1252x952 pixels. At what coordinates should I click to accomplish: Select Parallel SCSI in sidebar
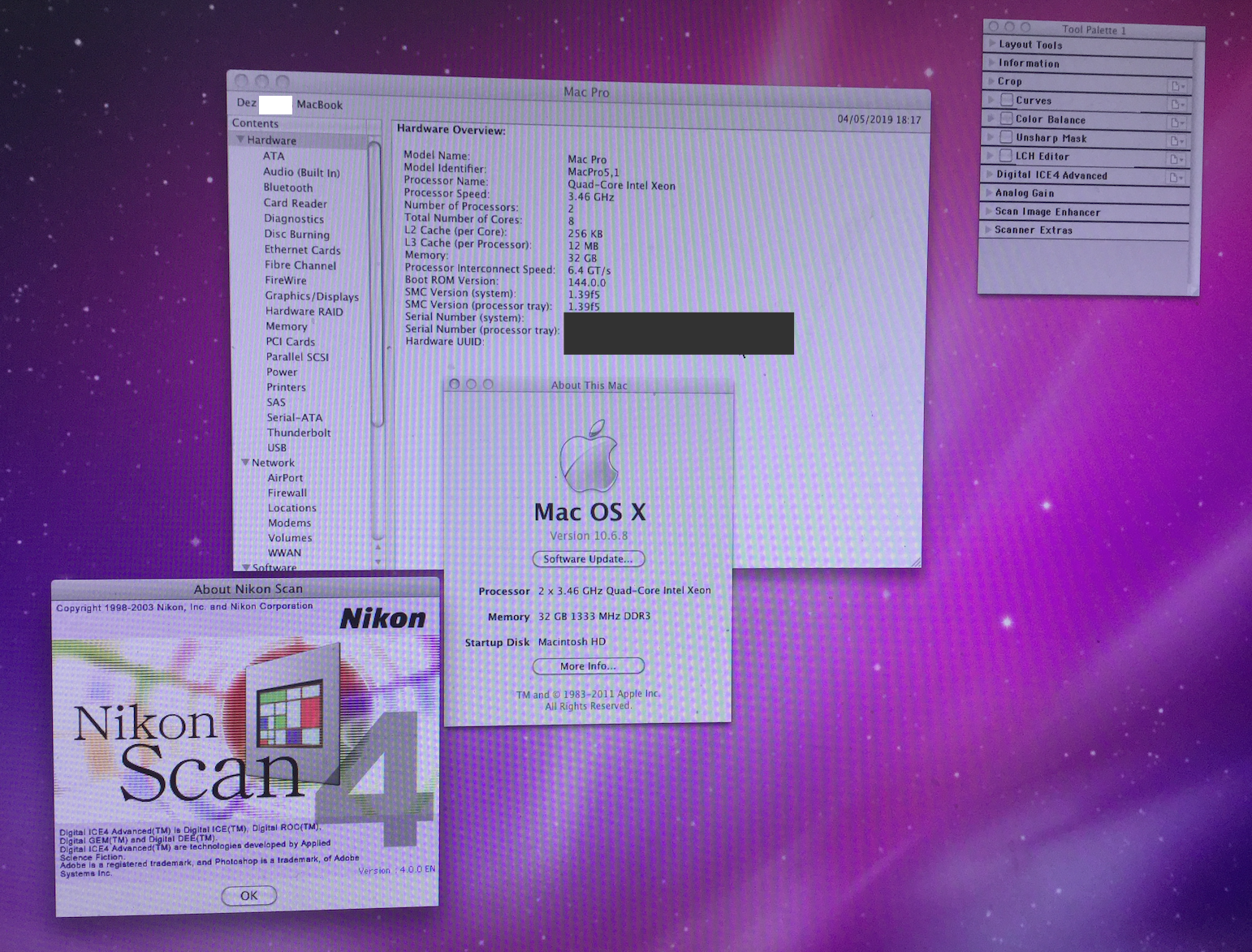point(298,357)
